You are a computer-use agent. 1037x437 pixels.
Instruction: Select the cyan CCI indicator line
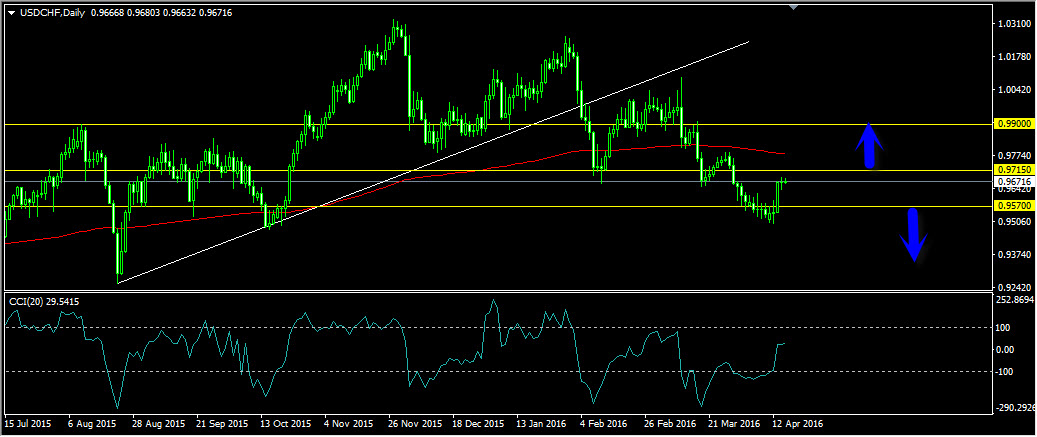pos(394,354)
